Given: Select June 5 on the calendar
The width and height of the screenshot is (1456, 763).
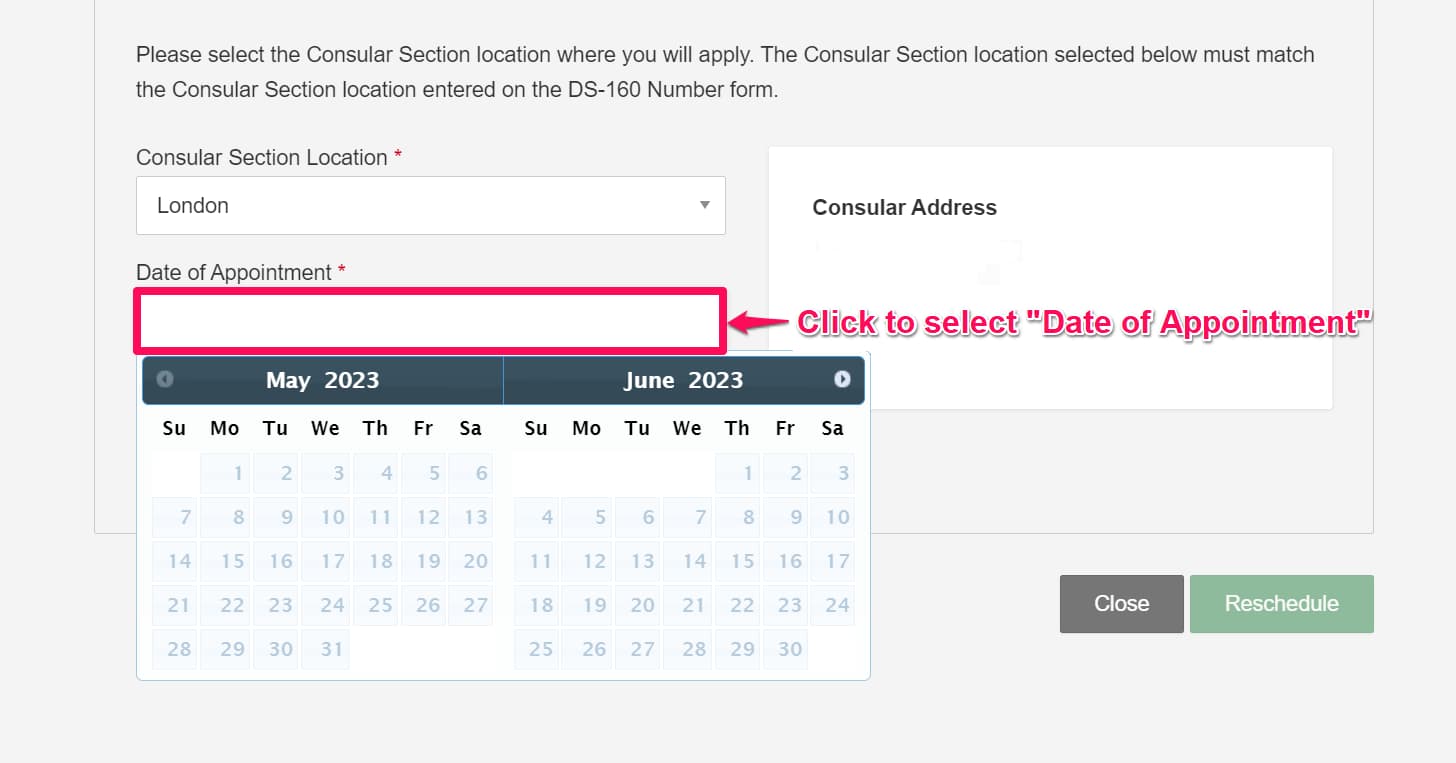Looking at the screenshot, I should coord(587,517).
